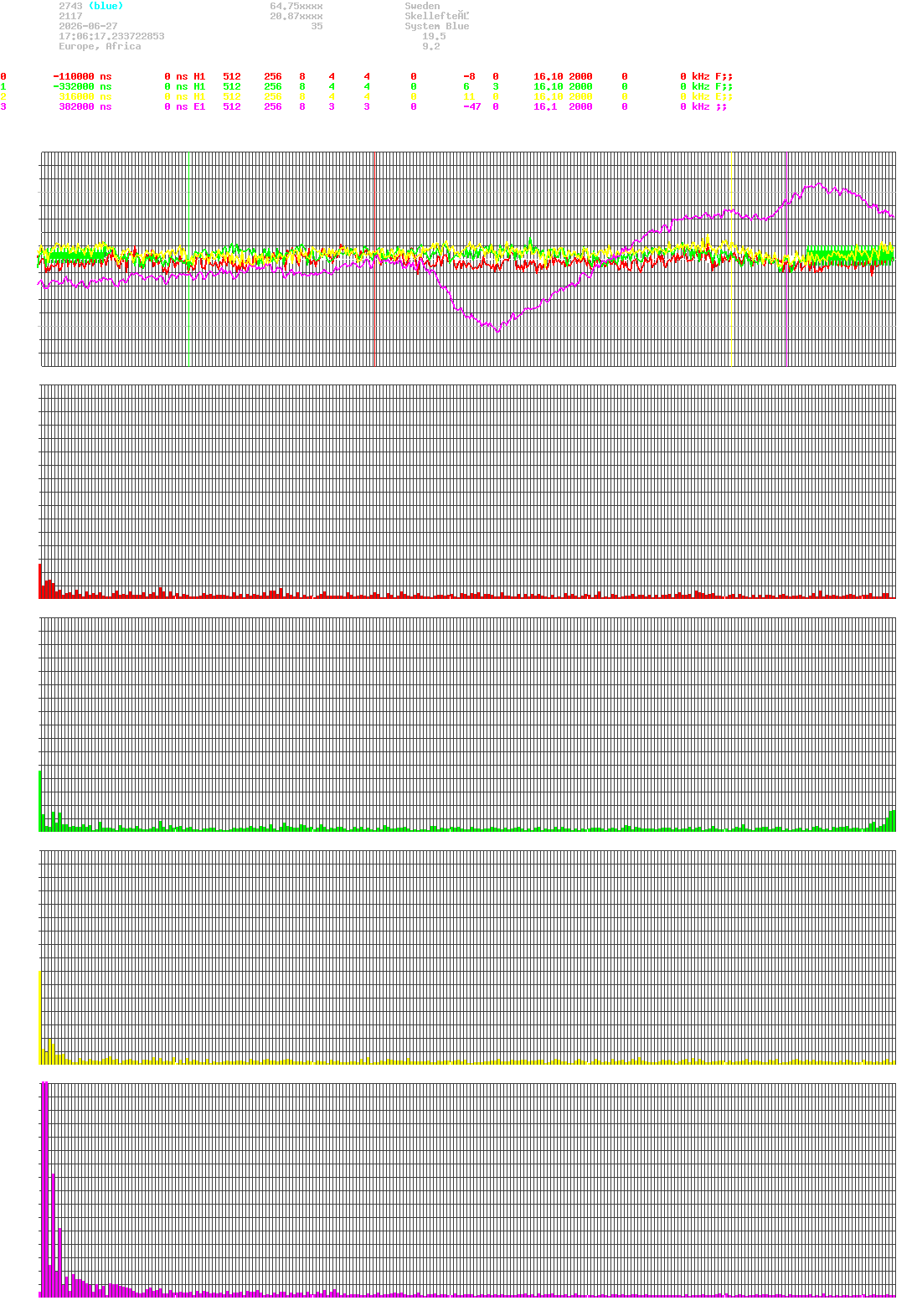The width and height of the screenshot is (917, 1316).
Task: Click the 19.5 value in header
Action: click(434, 36)
